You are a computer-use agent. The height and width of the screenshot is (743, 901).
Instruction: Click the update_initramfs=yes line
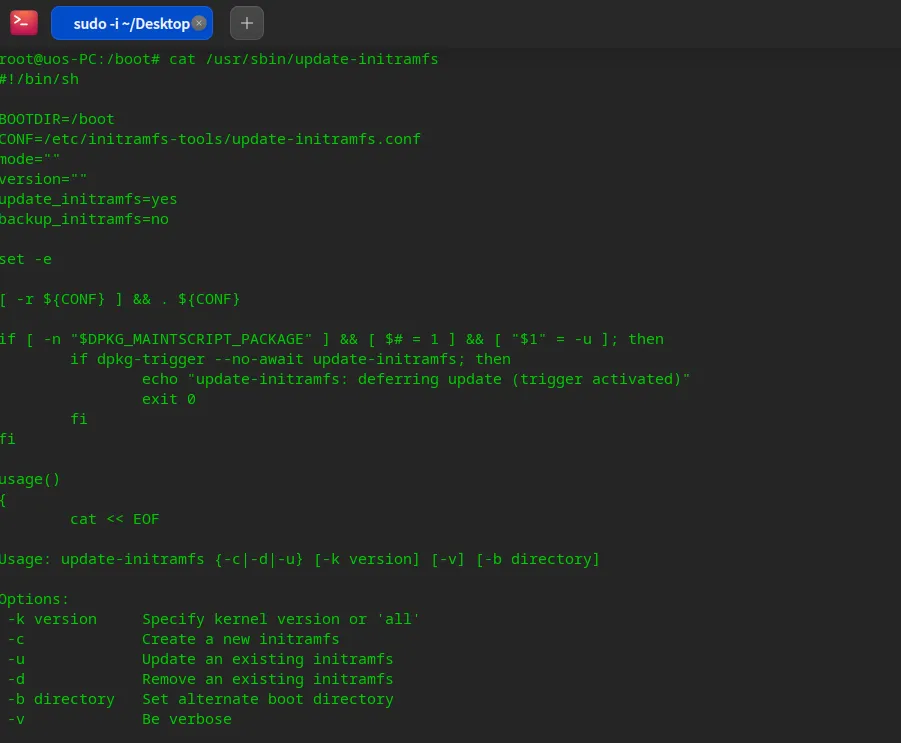click(88, 199)
